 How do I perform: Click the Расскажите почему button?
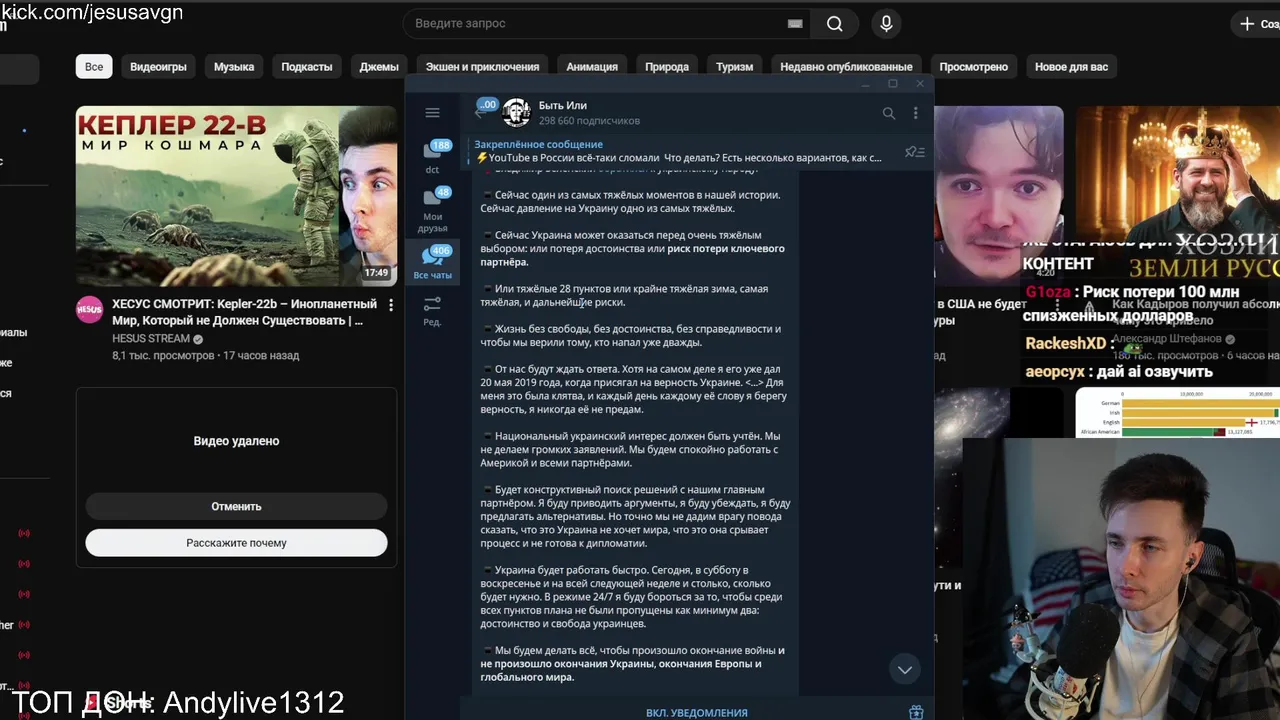click(x=236, y=543)
